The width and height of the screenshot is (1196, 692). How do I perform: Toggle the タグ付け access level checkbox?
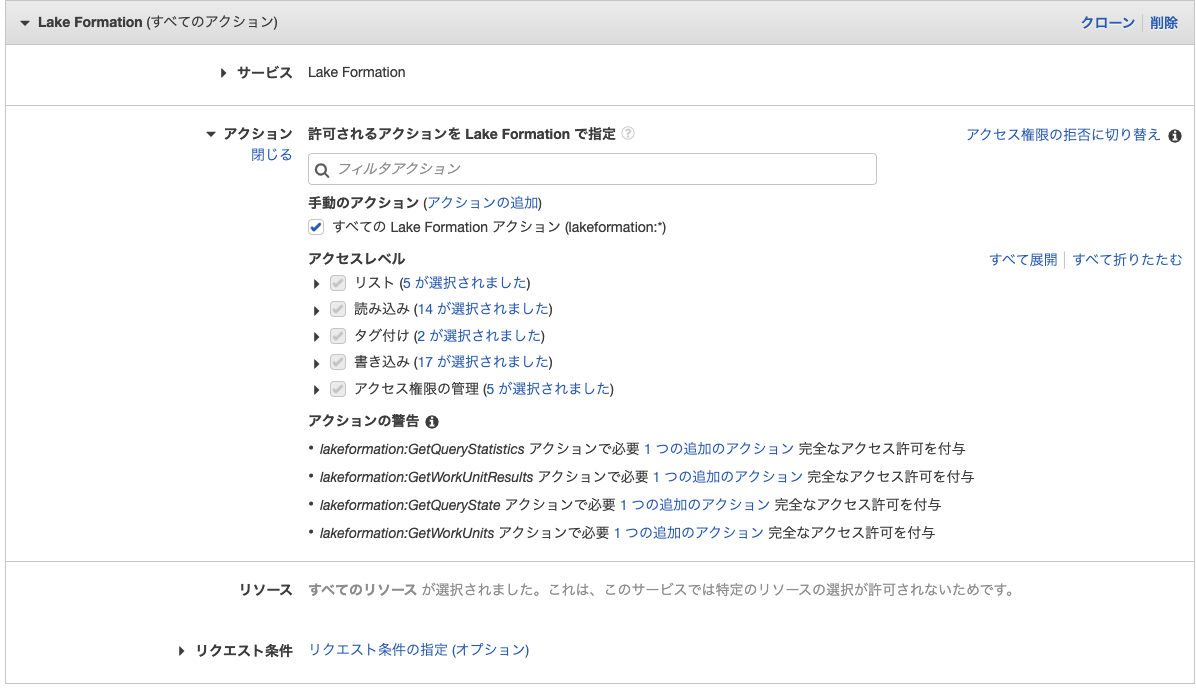338,336
